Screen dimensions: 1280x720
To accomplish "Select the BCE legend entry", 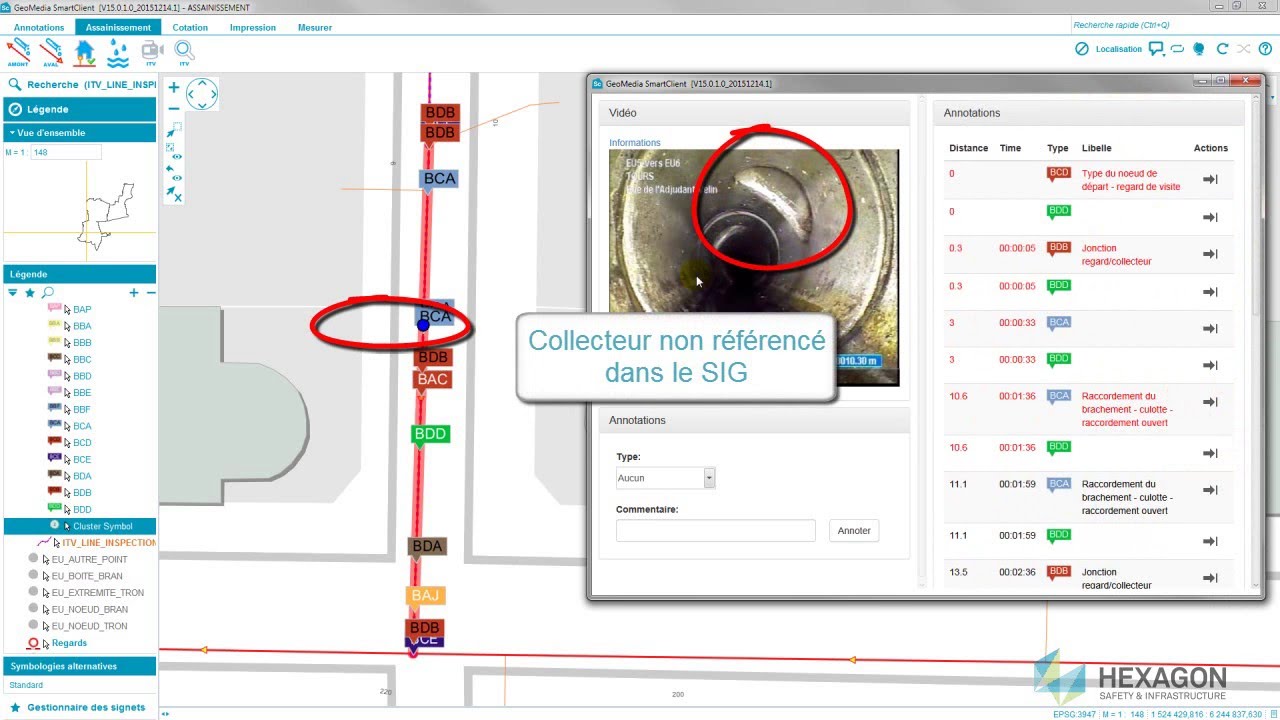I will (x=82, y=459).
